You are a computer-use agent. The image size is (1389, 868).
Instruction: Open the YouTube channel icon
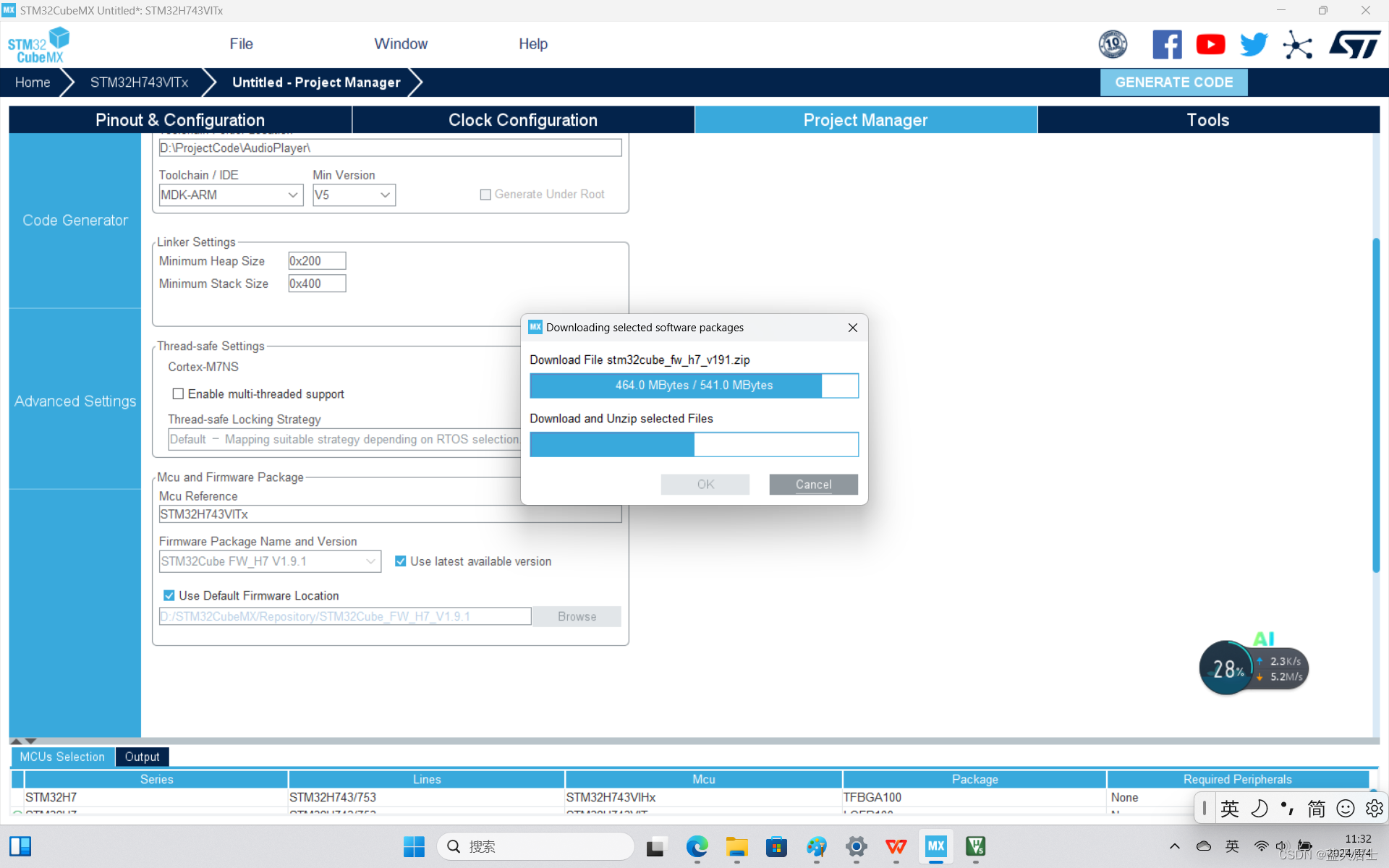[x=1210, y=45]
